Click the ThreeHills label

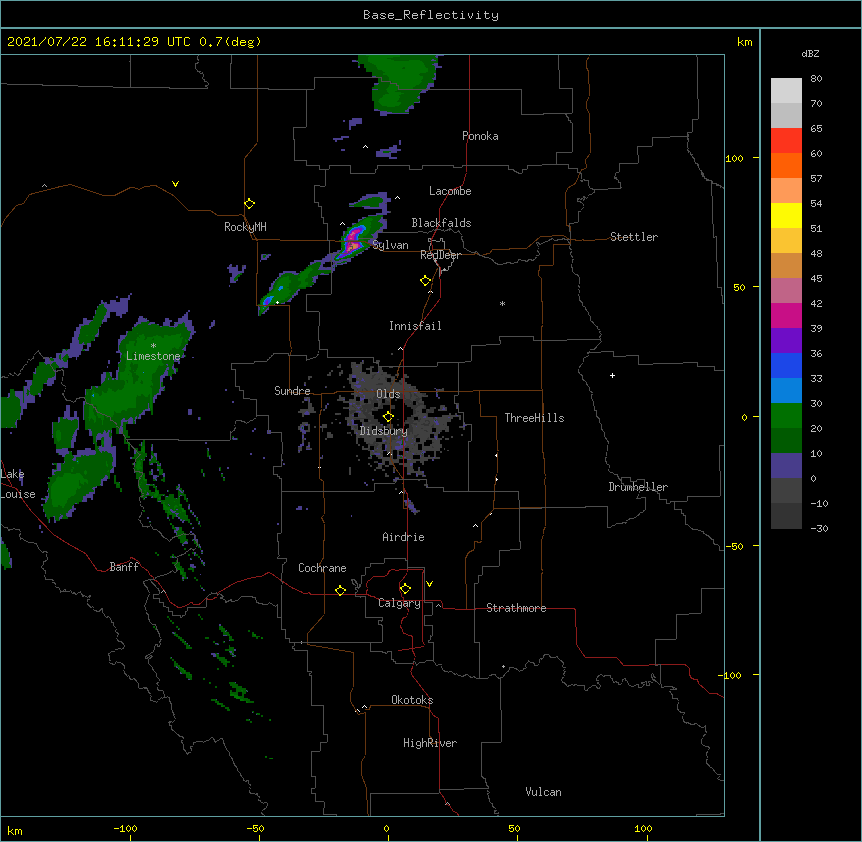[x=534, y=418]
